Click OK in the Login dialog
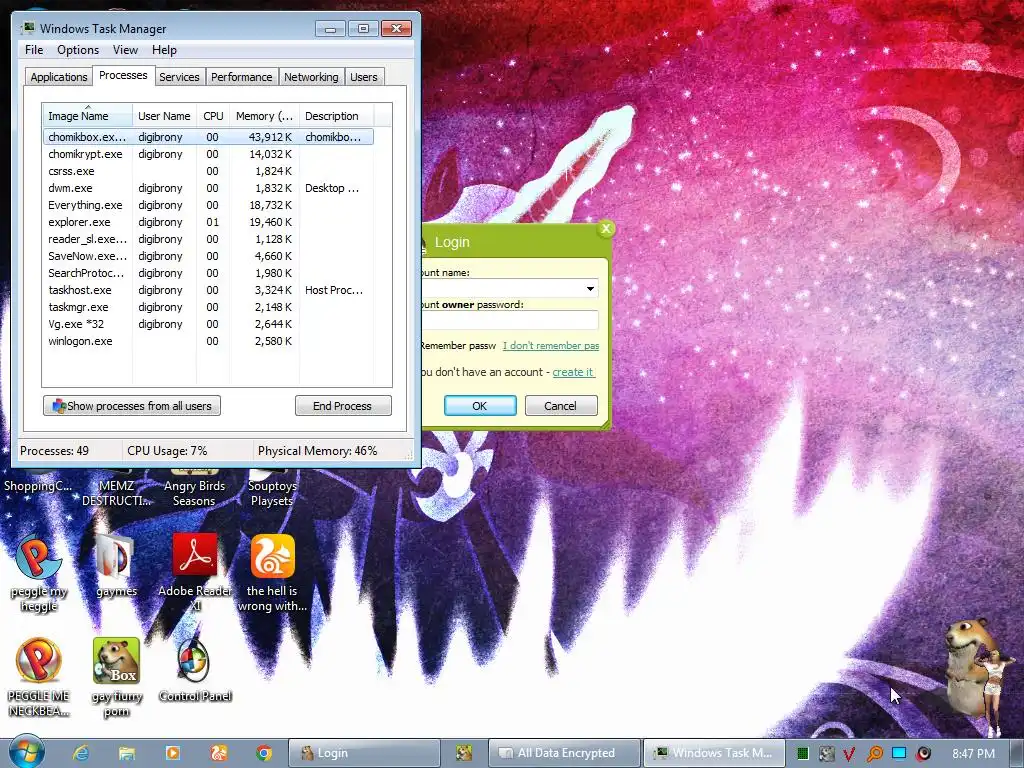The image size is (1024, 768). pyautogui.click(x=480, y=406)
